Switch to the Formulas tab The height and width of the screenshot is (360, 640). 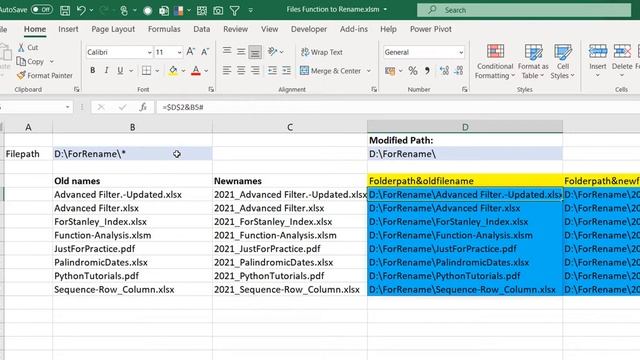[164, 29]
